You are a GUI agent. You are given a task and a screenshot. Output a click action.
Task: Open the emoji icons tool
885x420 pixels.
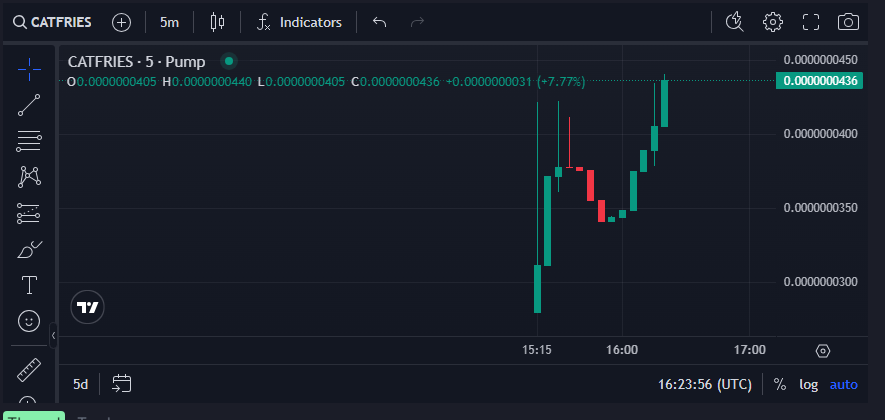29,321
